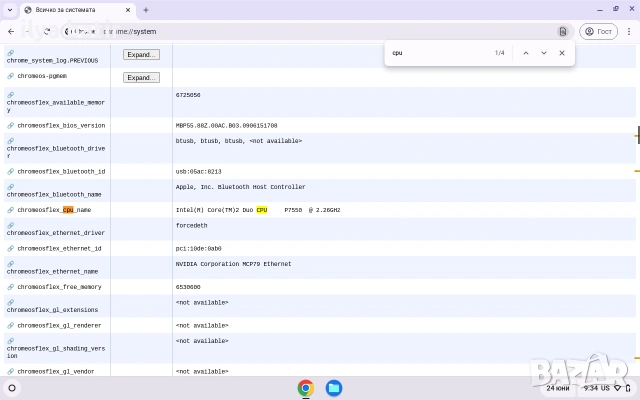Click Apple Inc. Bluetooth Host Controller text
Screen dimensions: 640x400
point(240,187)
